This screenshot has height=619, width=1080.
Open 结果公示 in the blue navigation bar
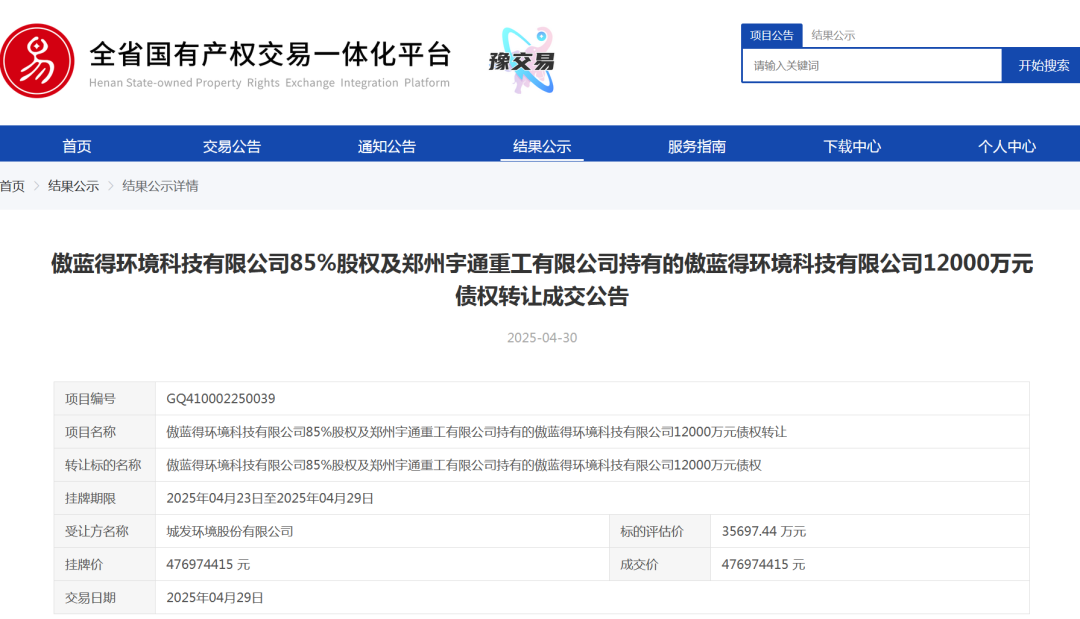coord(542,146)
